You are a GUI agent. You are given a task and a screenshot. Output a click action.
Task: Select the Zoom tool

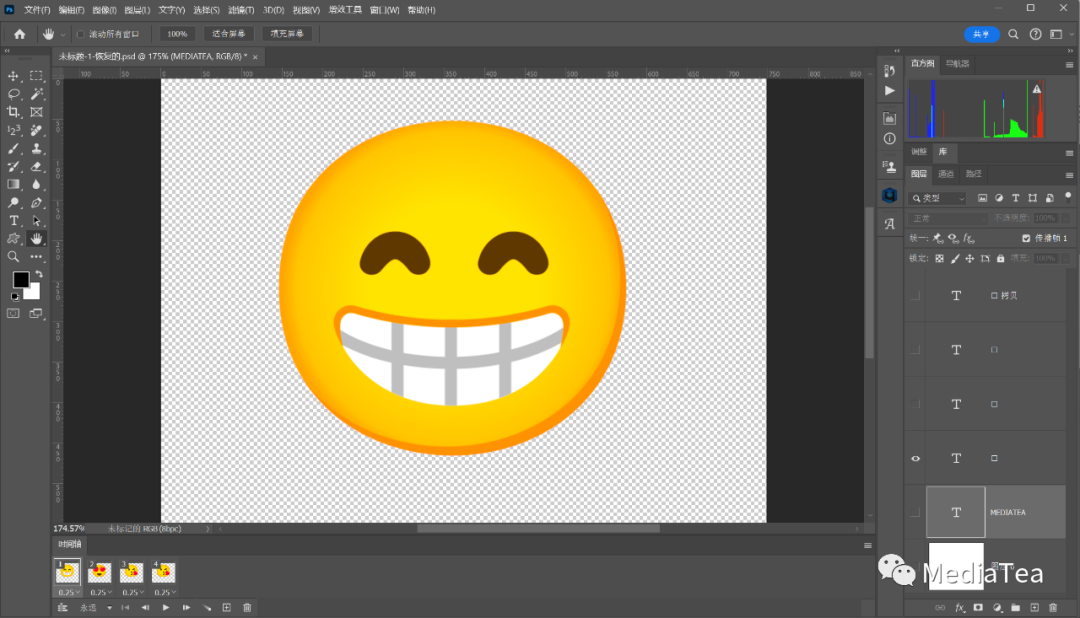tap(13, 256)
